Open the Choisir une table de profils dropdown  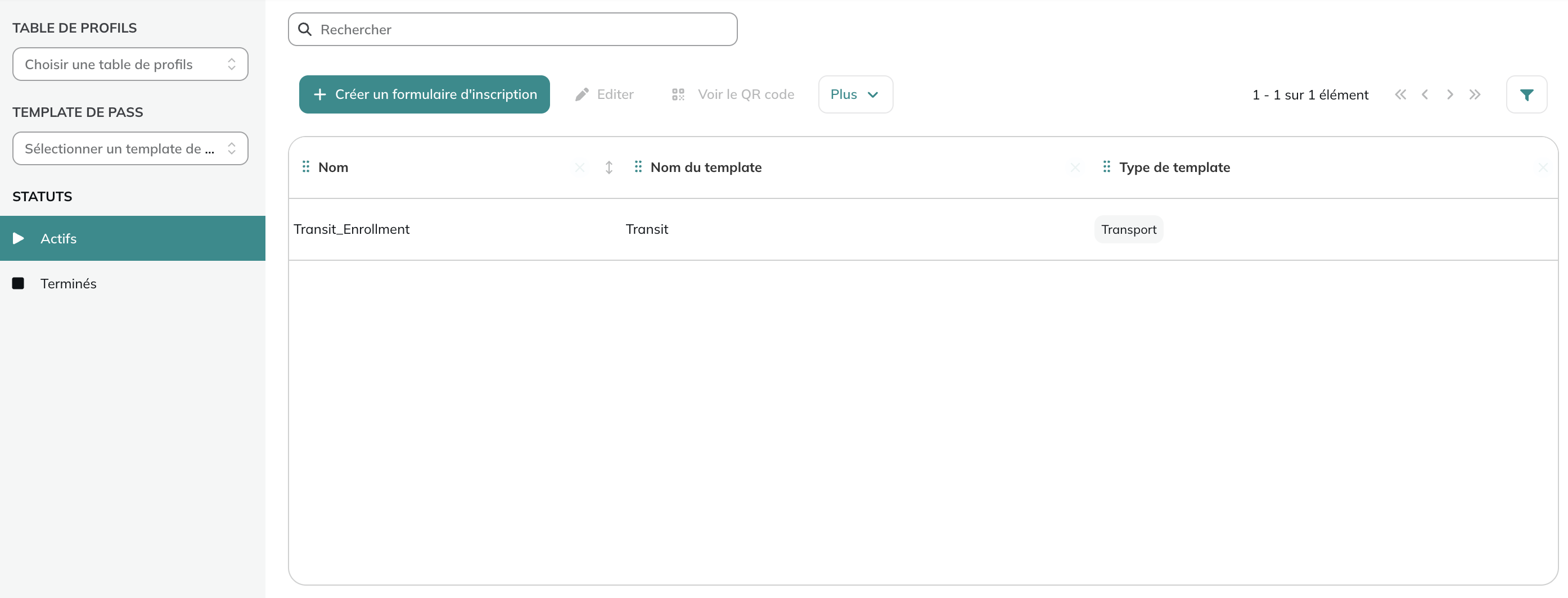point(130,64)
